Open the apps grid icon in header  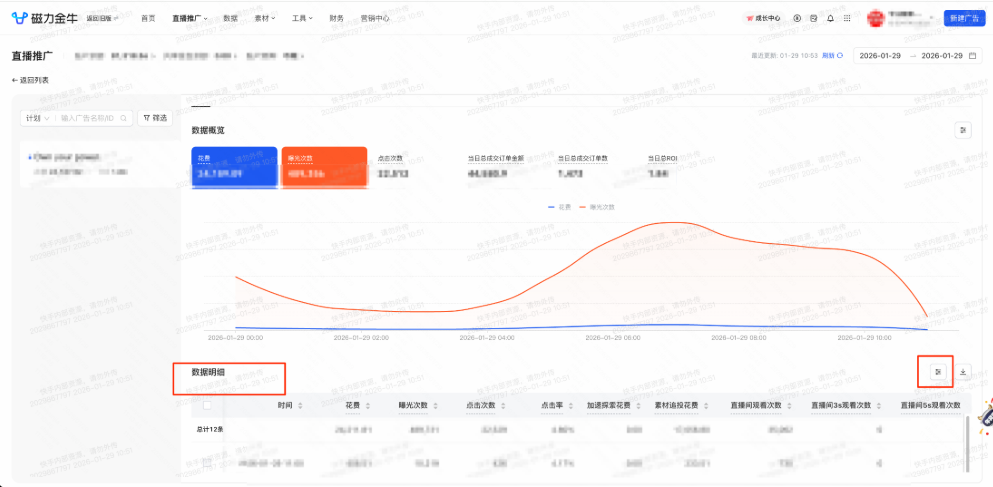(847, 18)
